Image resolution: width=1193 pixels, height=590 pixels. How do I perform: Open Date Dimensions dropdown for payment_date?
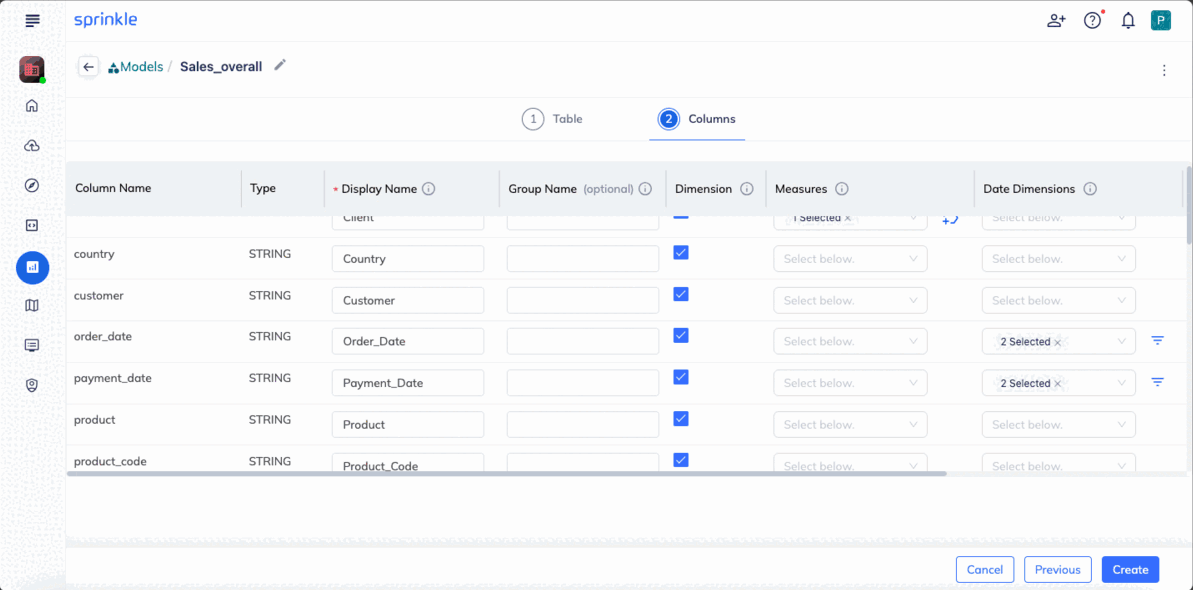1059,383
